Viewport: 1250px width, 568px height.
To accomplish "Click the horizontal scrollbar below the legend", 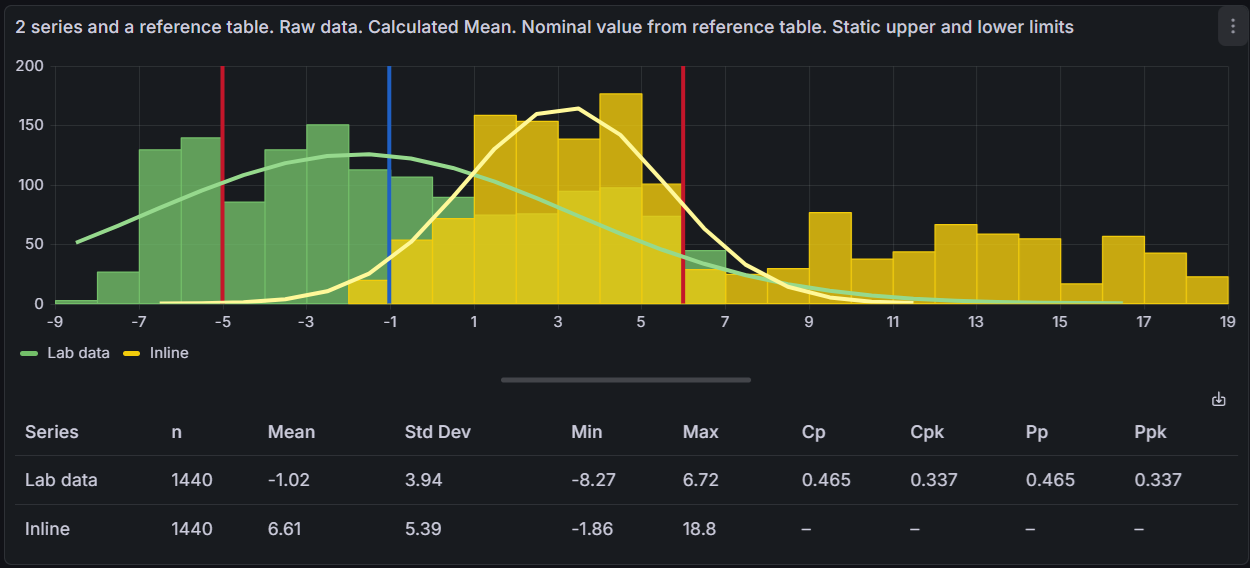I will 625,380.
